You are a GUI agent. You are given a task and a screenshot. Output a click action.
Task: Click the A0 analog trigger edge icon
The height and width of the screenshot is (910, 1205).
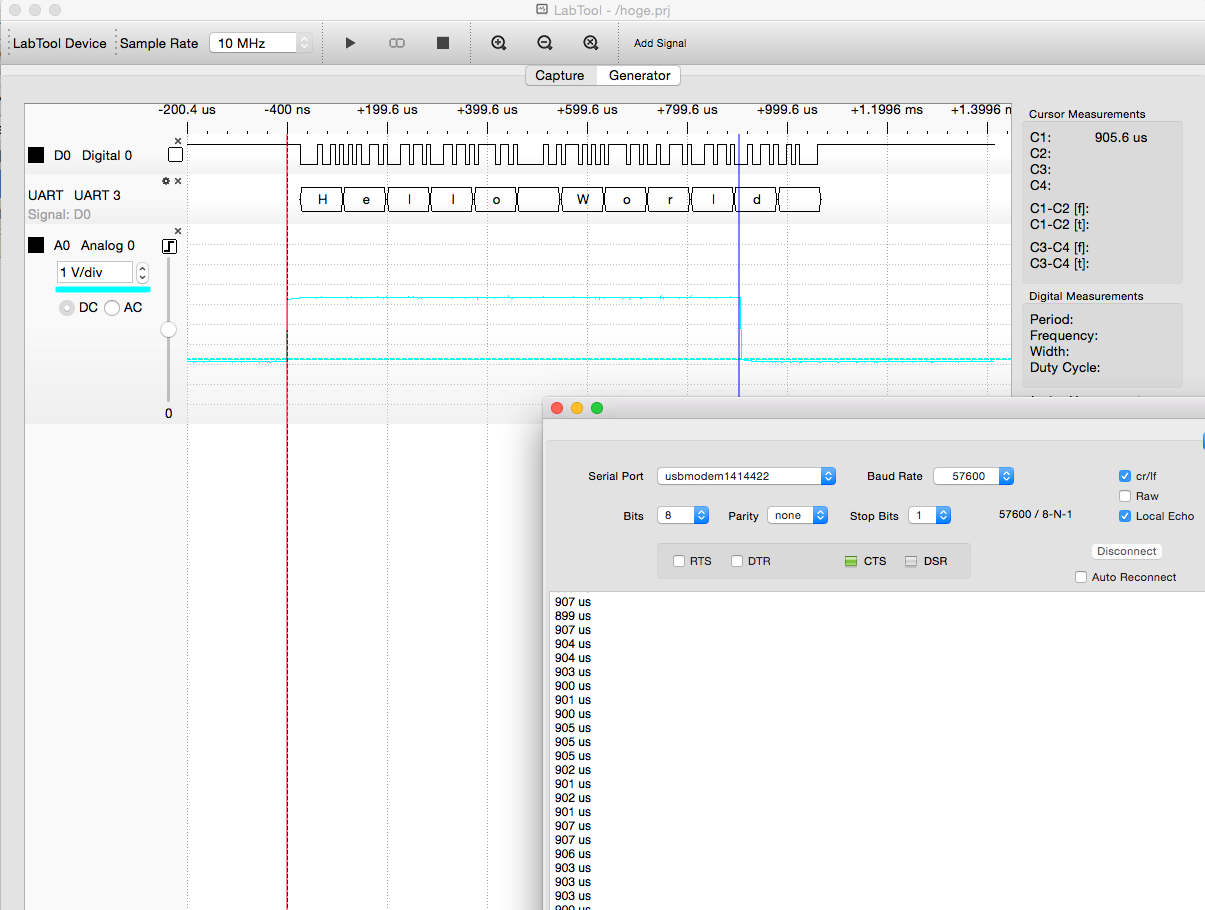click(x=170, y=246)
